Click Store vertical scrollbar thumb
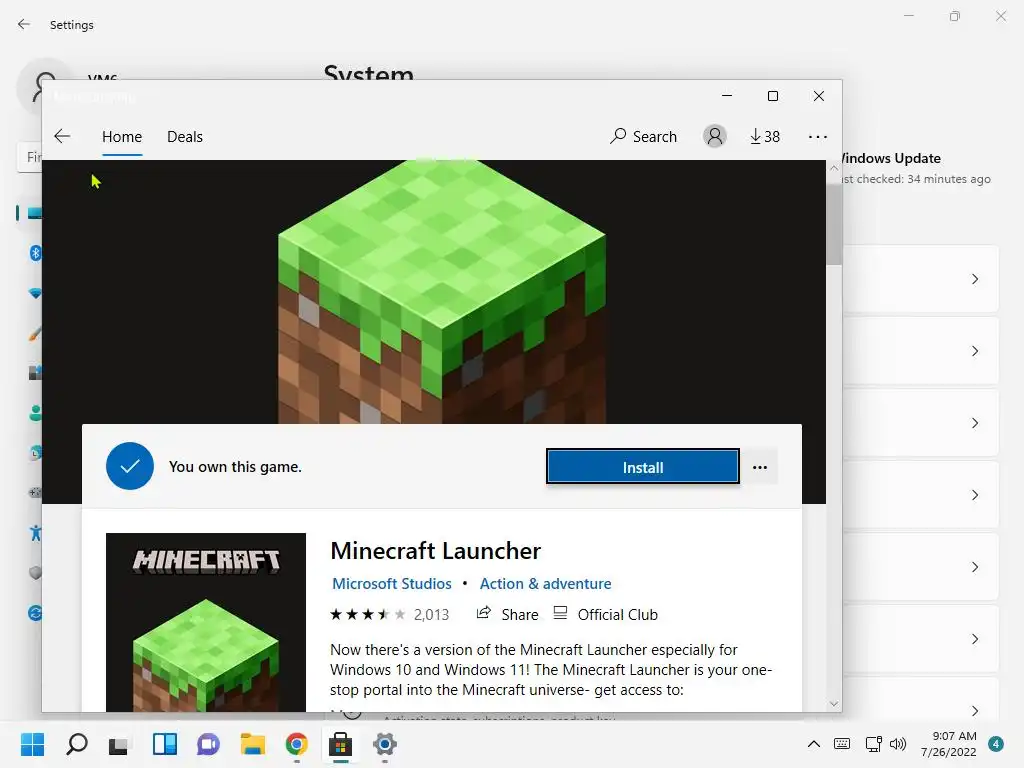 tap(834, 224)
